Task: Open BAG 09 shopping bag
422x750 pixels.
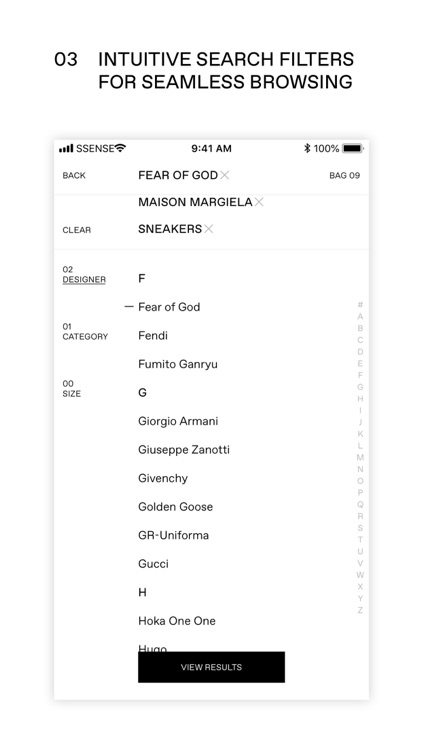Action: coord(344,176)
